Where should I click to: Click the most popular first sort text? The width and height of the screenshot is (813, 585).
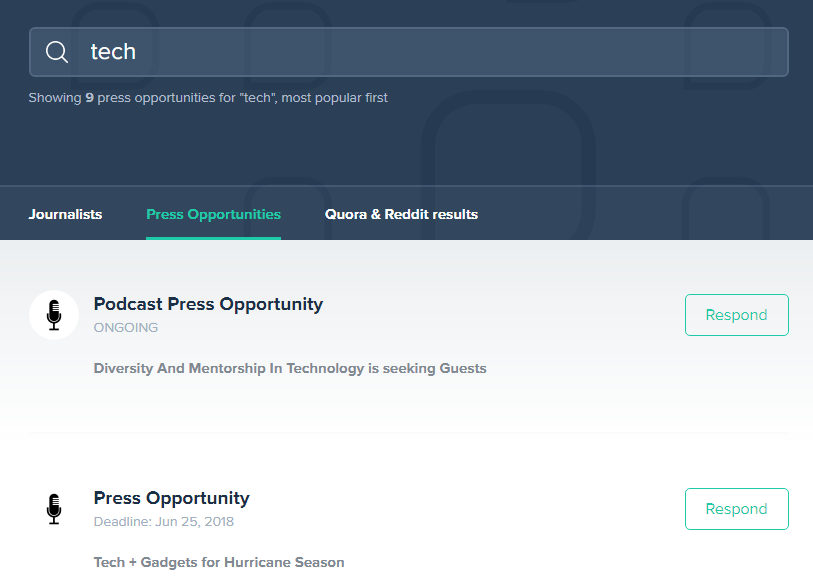click(334, 98)
